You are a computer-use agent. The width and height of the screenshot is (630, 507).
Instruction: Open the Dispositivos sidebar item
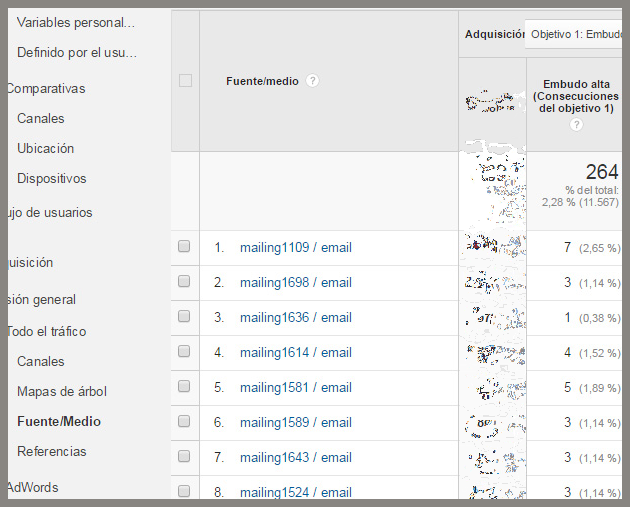click(52, 178)
